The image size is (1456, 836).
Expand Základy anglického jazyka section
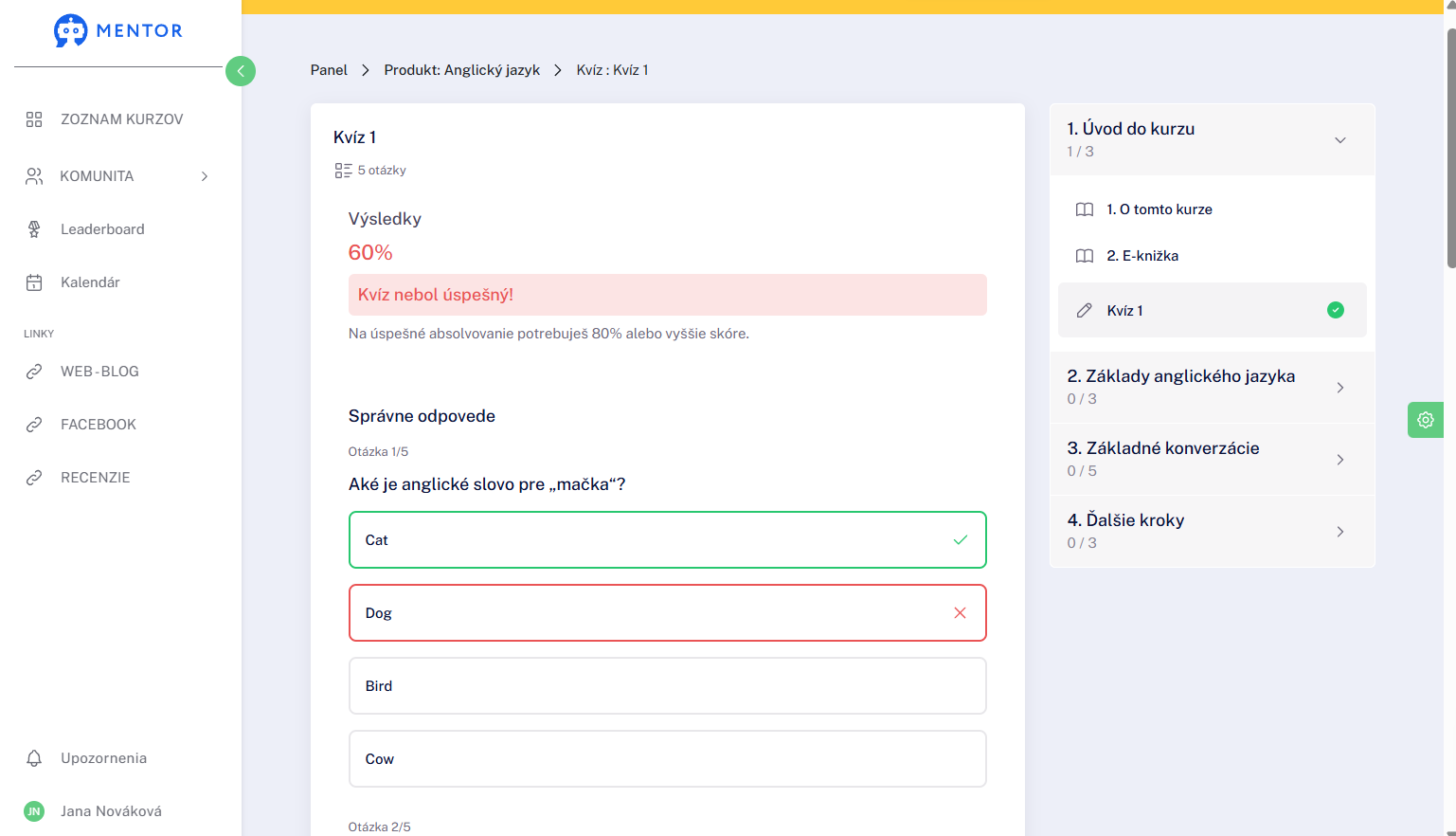tap(1213, 387)
